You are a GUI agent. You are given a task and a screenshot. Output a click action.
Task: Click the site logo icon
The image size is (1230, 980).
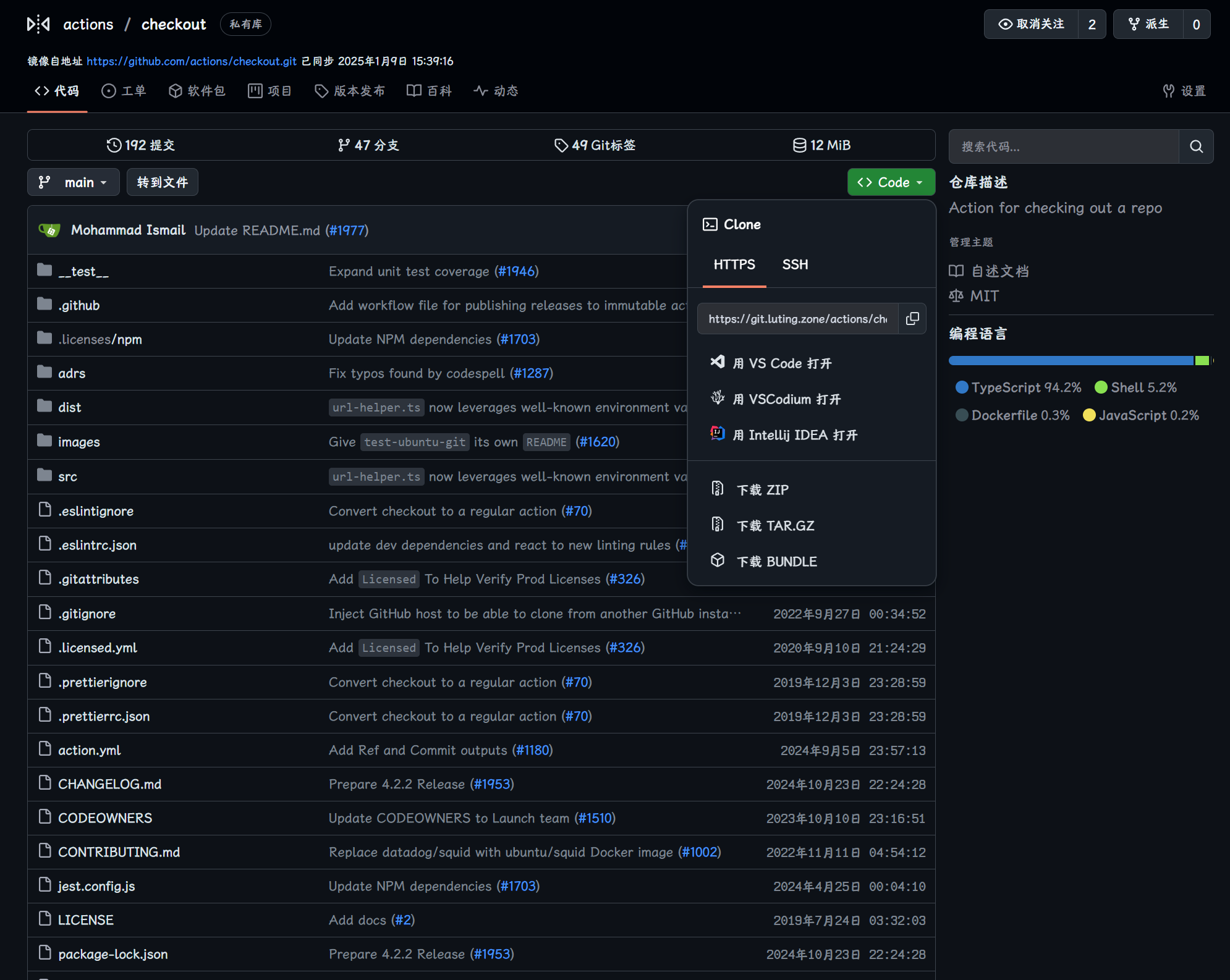click(x=38, y=24)
